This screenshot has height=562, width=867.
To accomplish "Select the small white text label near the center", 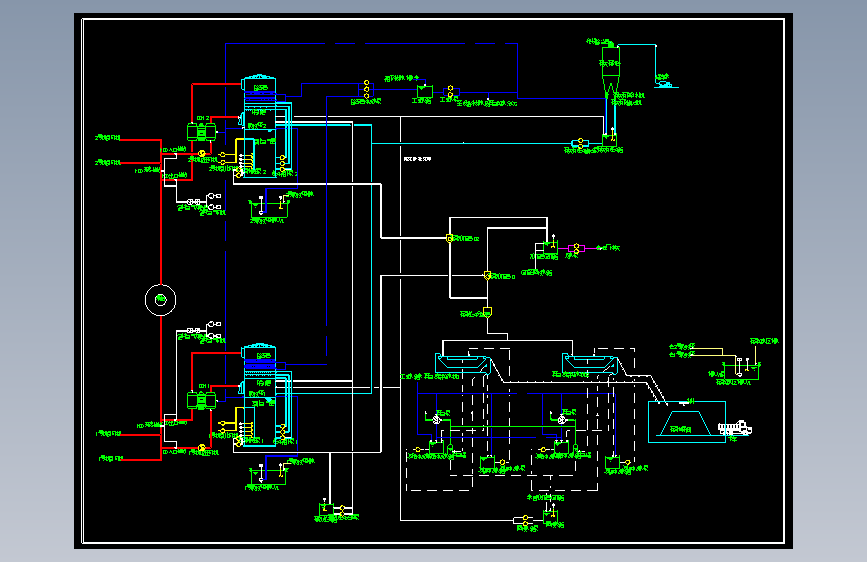I will click(417, 159).
